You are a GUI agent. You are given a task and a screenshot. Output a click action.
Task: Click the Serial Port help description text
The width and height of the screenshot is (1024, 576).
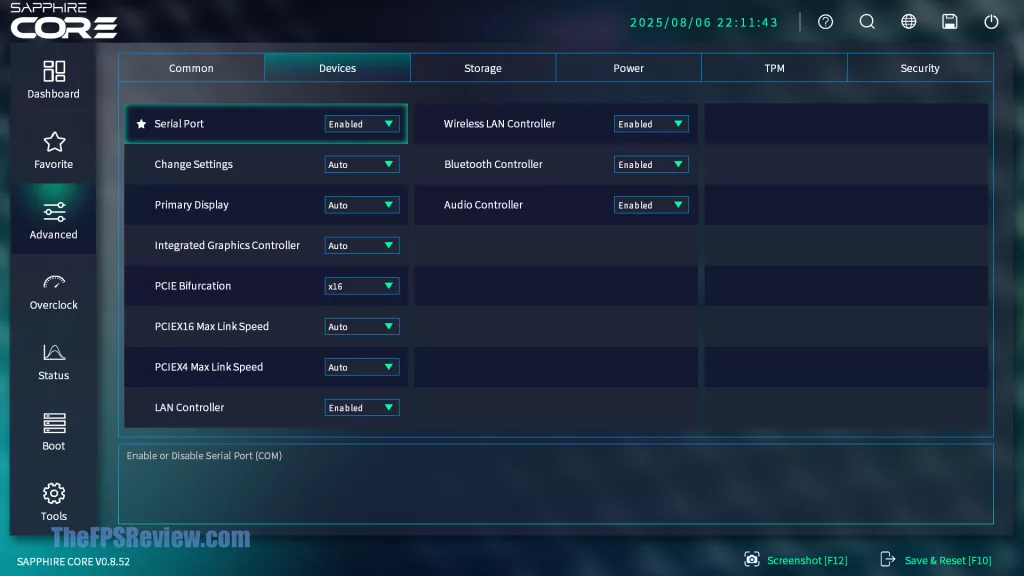coord(204,455)
